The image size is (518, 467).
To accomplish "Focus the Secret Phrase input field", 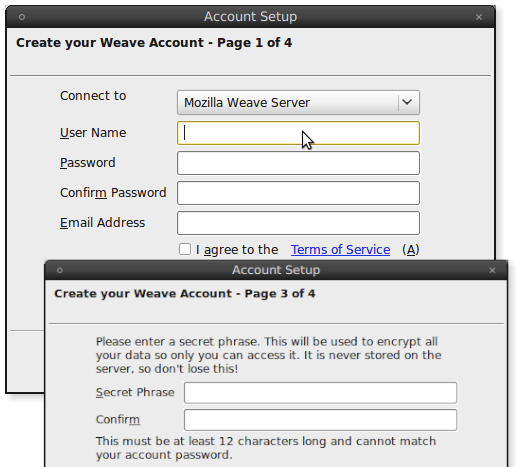I will 320,393.
